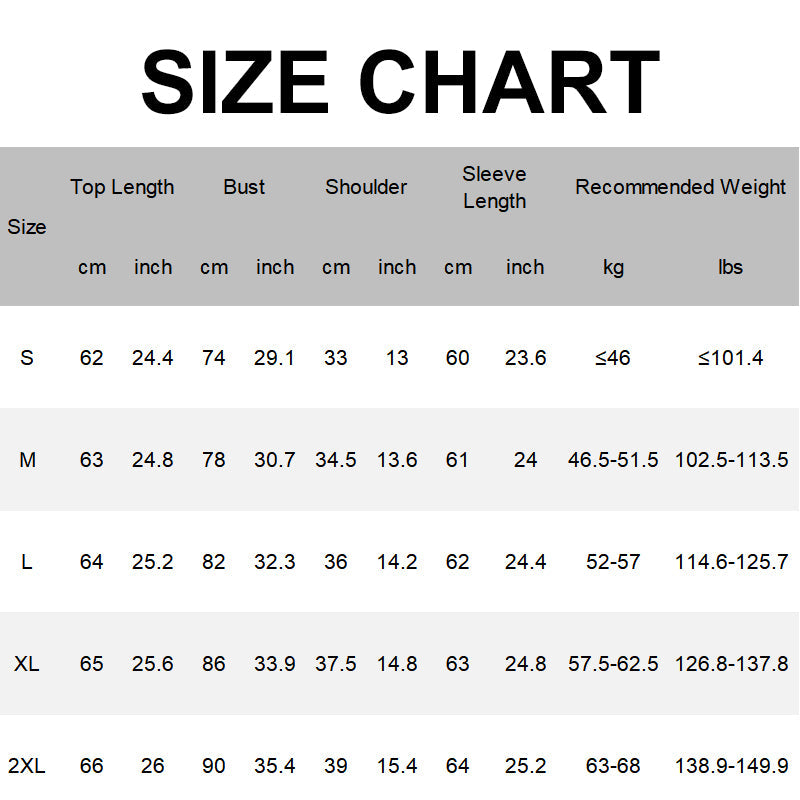Click the 2XL size row label
800x800 pixels.
27,766
